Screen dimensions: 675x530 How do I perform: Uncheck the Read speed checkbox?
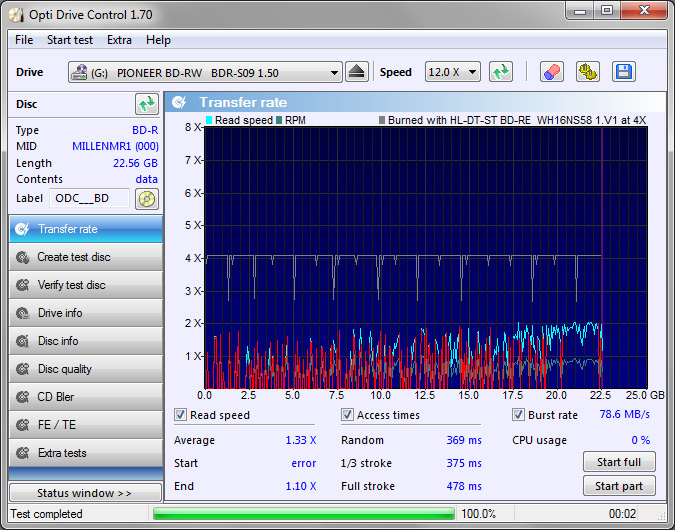pyautogui.click(x=181, y=415)
